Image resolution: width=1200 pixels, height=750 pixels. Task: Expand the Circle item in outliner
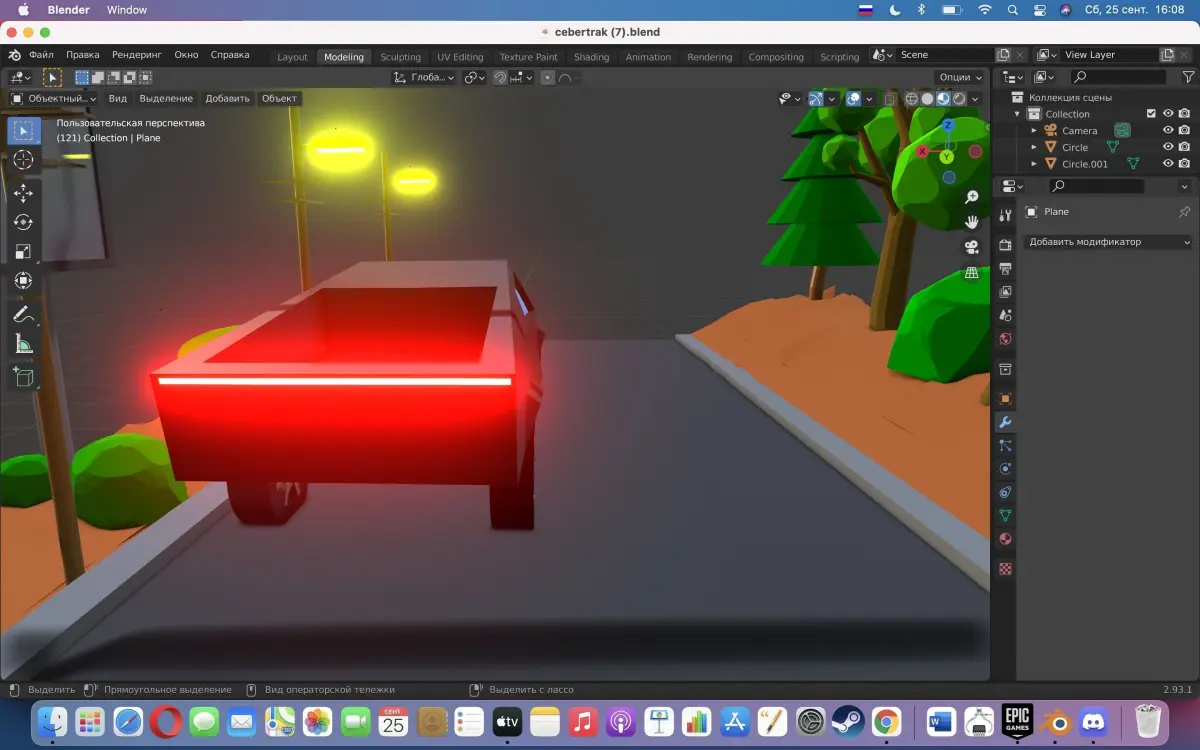pos(1034,147)
